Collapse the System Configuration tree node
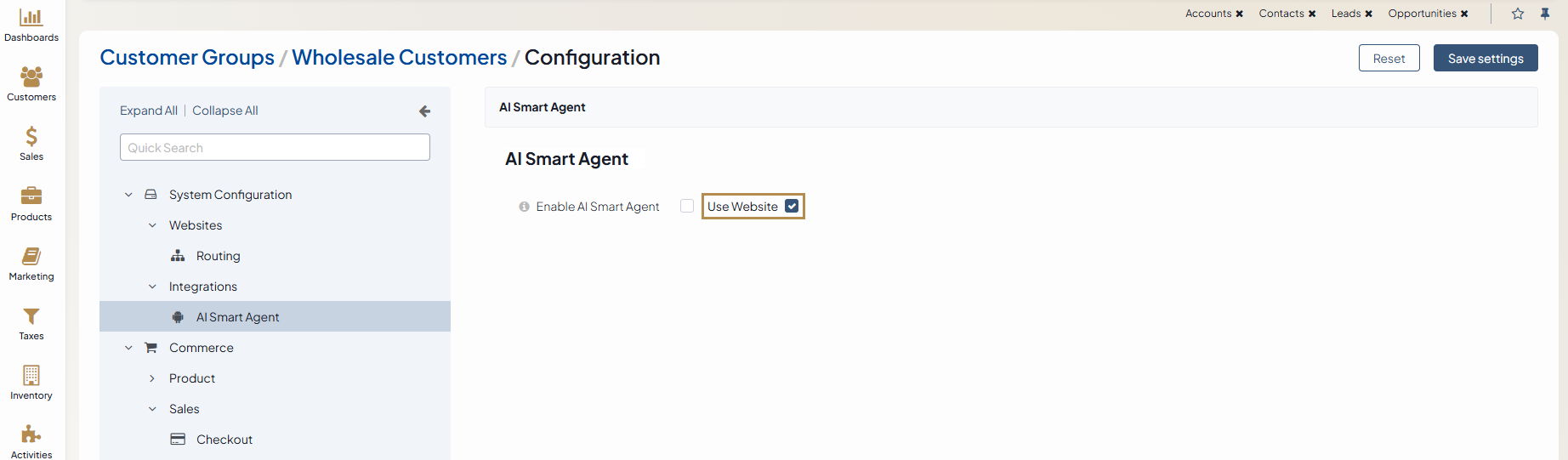1568x460 pixels. [x=128, y=195]
